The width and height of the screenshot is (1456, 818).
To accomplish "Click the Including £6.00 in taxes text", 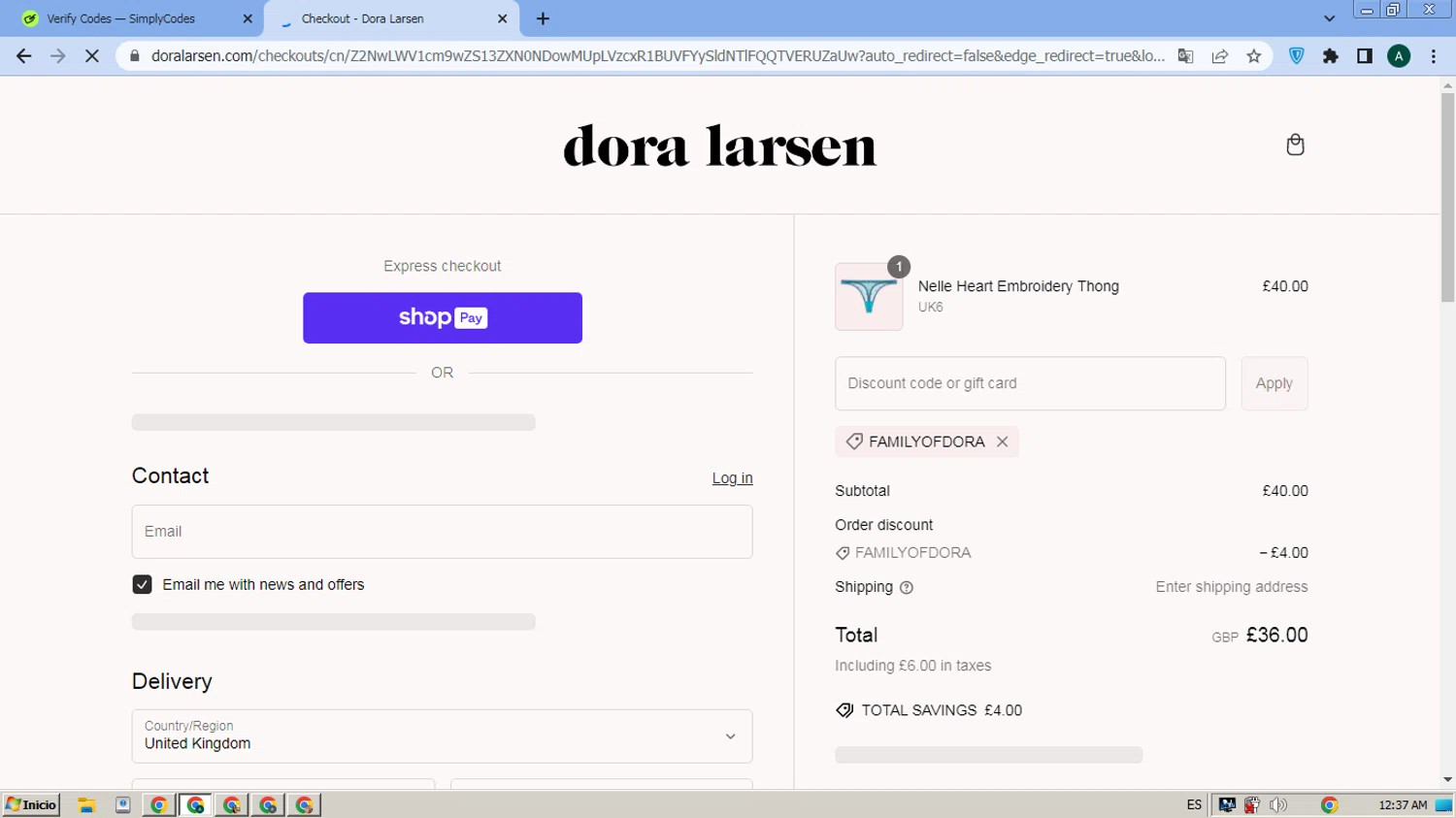I will pyautogui.click(x=912, y=666).
